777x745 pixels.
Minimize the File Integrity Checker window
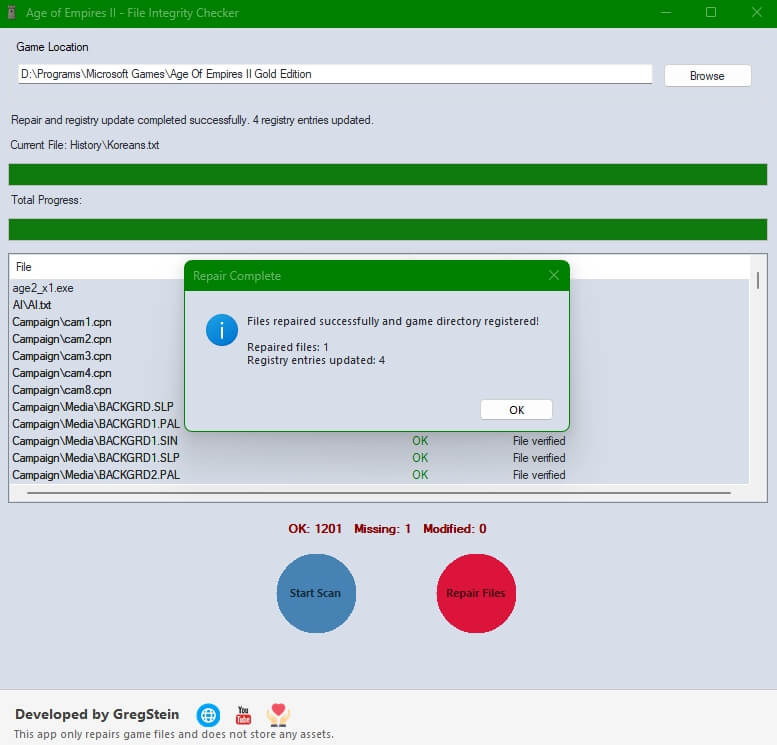666,12
